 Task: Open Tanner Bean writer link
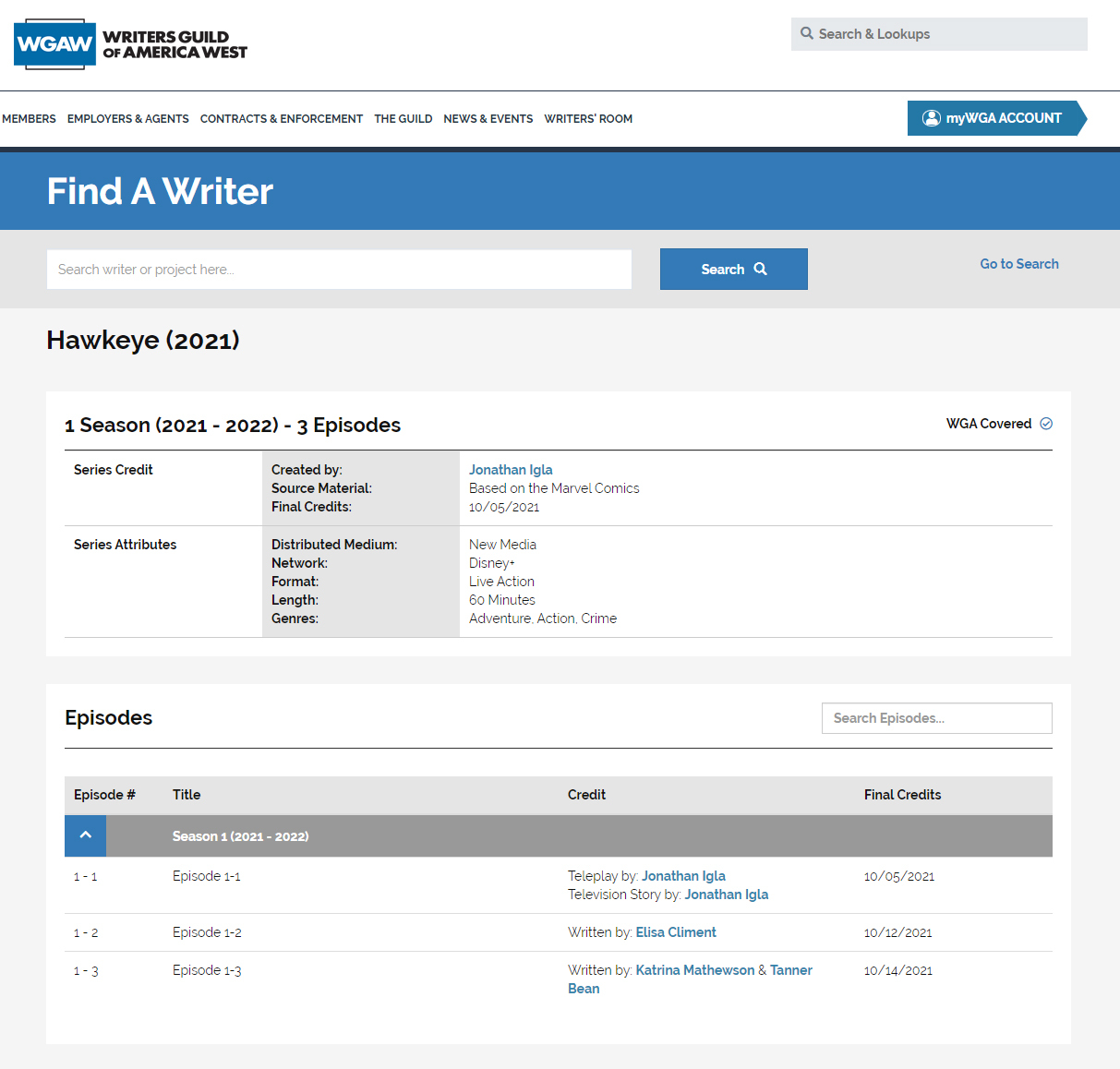coord(791,970)
